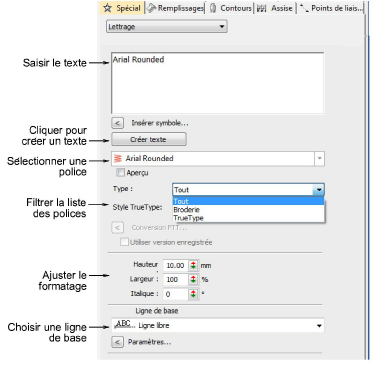The height and width of the screenshot is (373, 376).
Task: Click the red embroidery font icon
Action: (118, 158)
